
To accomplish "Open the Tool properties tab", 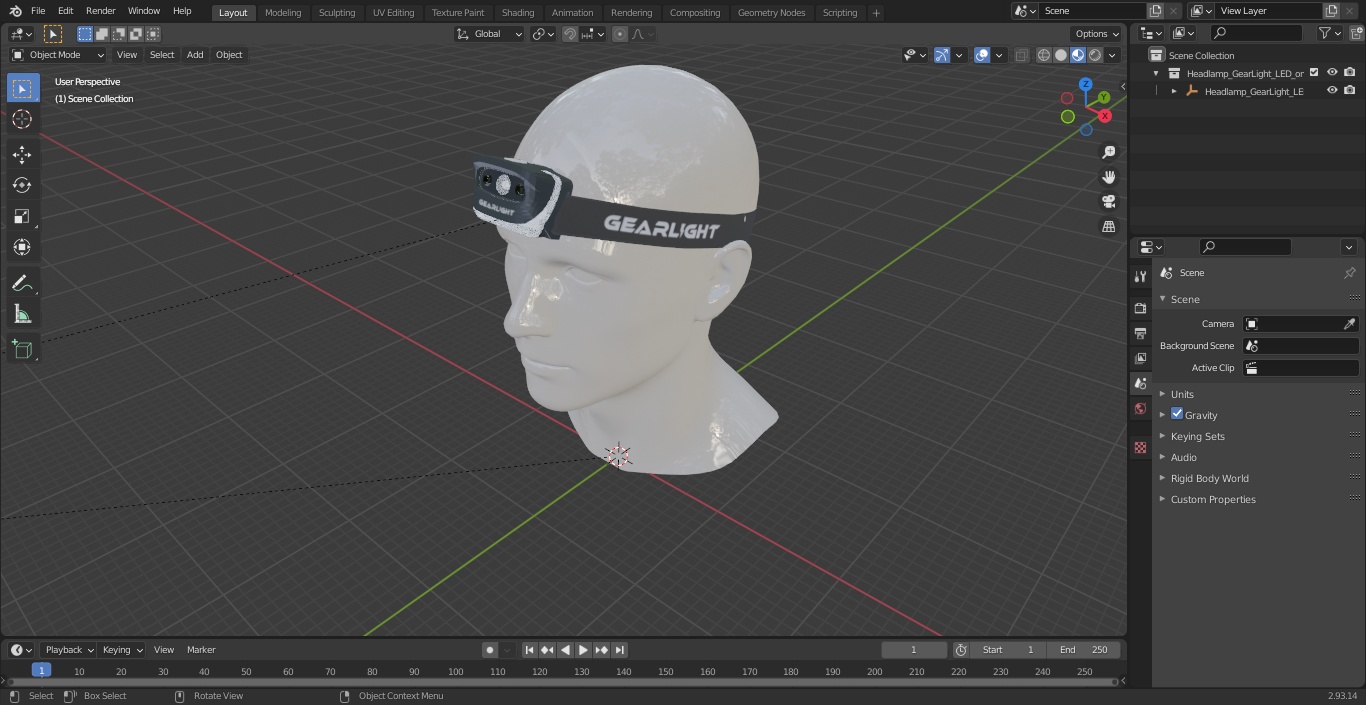I will 1140,277.
